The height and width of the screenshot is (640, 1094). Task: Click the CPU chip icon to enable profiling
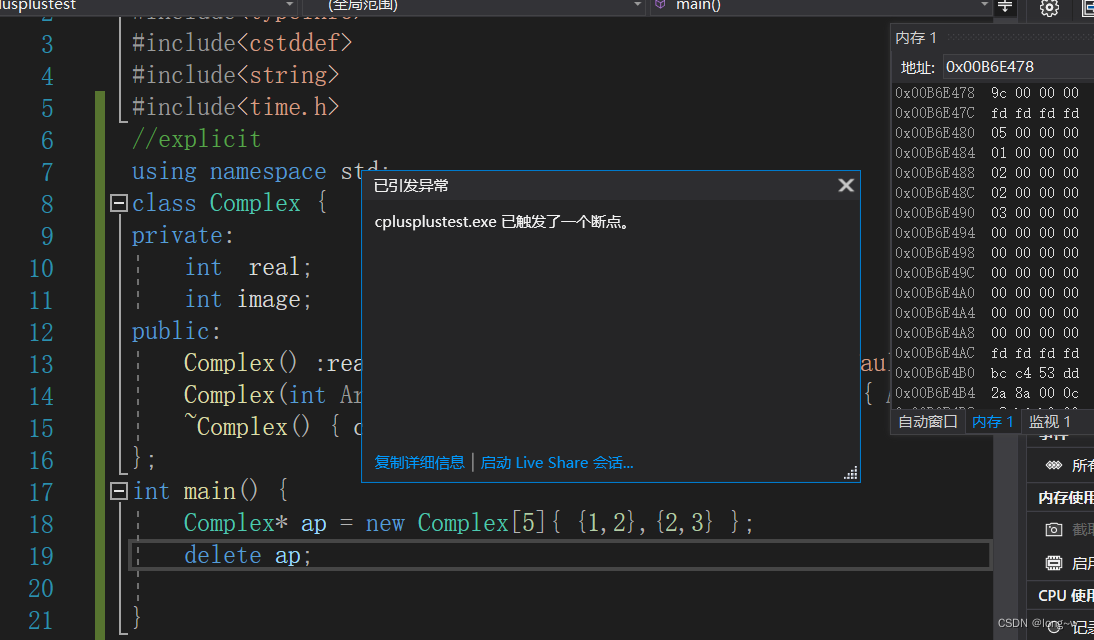click(x=1055, y=562)
